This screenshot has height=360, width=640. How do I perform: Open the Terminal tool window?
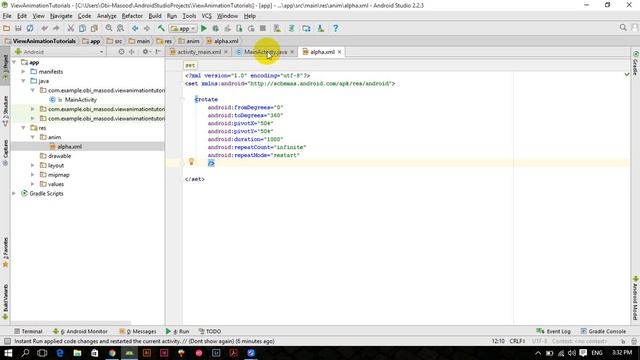coord(28,331)
